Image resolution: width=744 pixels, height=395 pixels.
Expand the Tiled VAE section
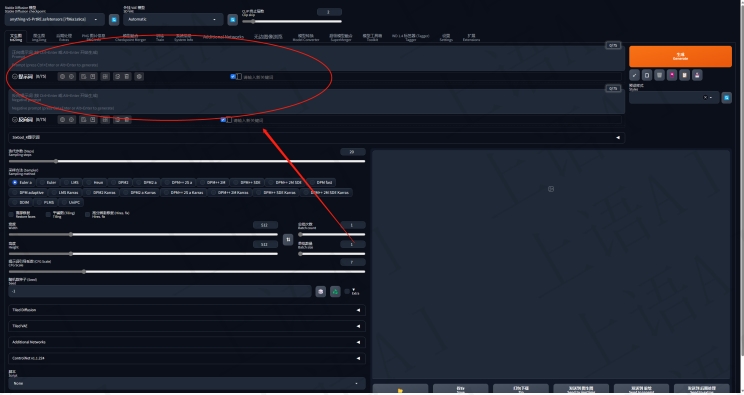[x=187, y=326]
